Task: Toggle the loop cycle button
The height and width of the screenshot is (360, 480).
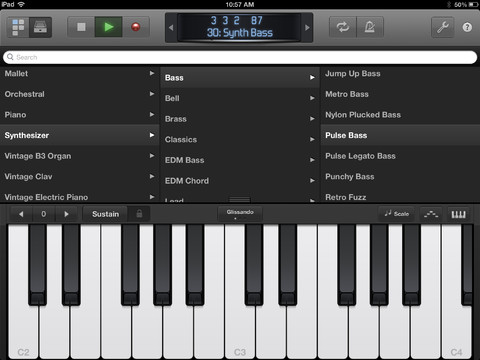Action: pos(342,27)
